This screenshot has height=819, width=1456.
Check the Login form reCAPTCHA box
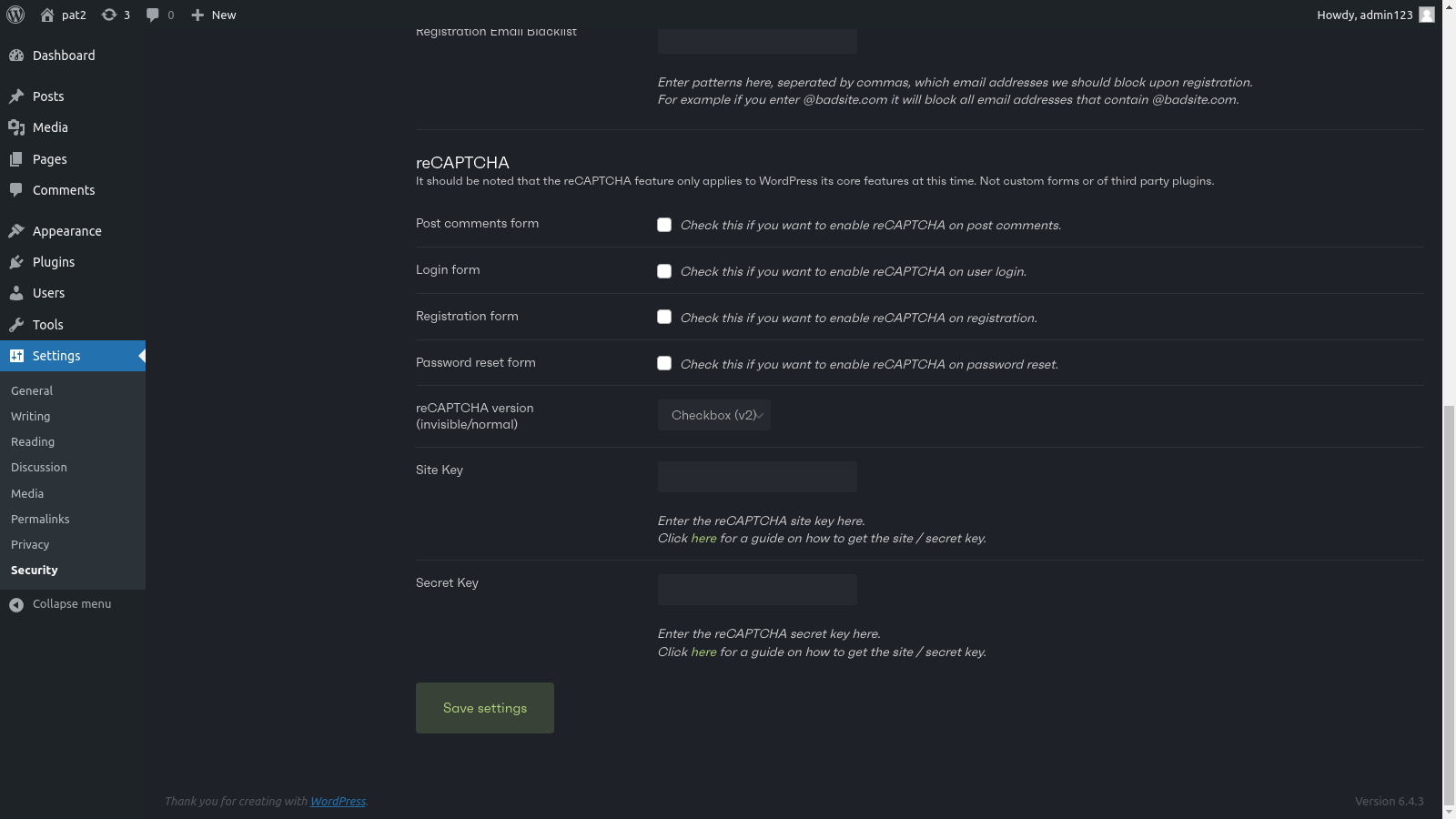pos(664,271)
